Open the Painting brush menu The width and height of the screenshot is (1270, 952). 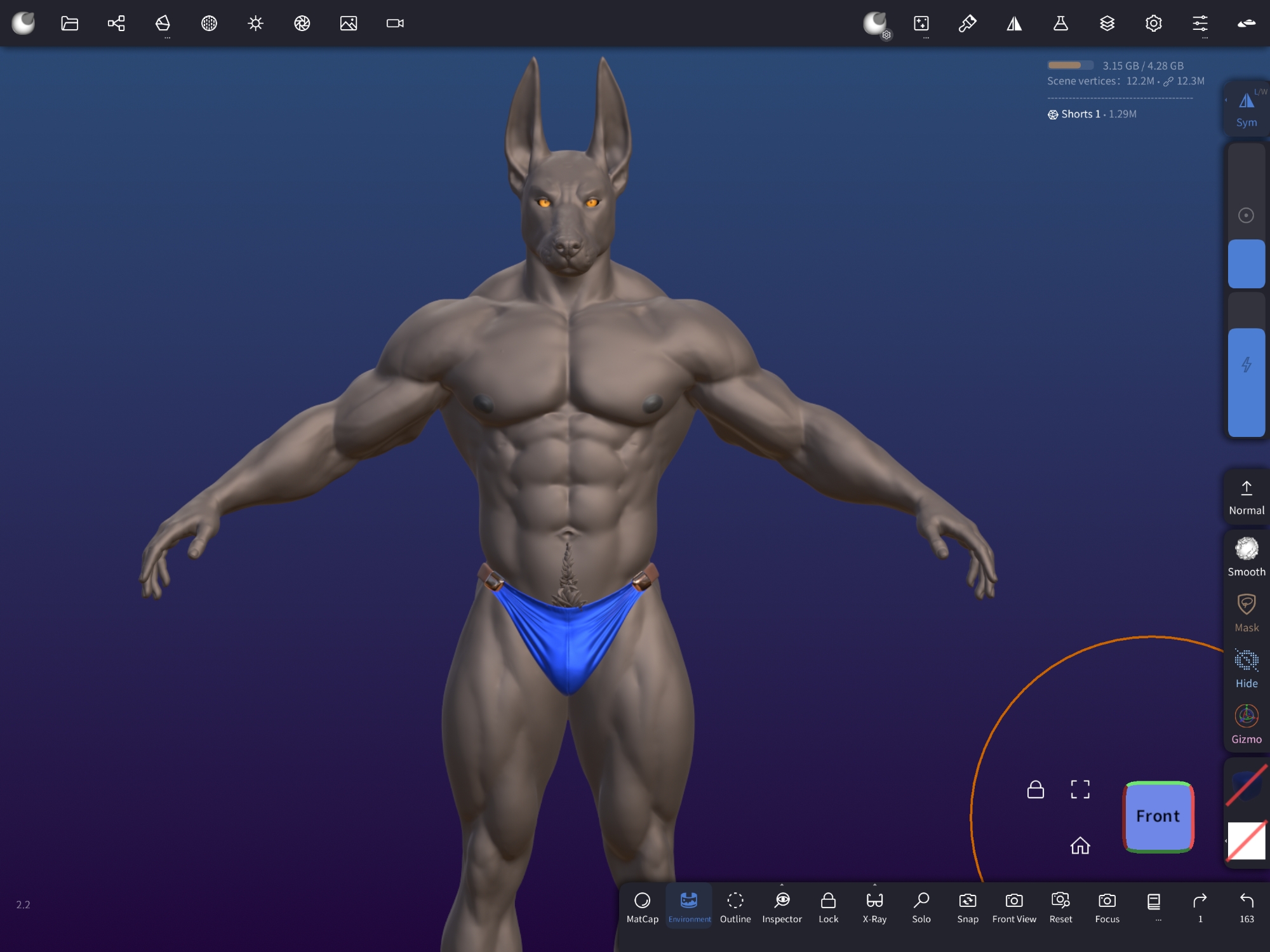967,23
